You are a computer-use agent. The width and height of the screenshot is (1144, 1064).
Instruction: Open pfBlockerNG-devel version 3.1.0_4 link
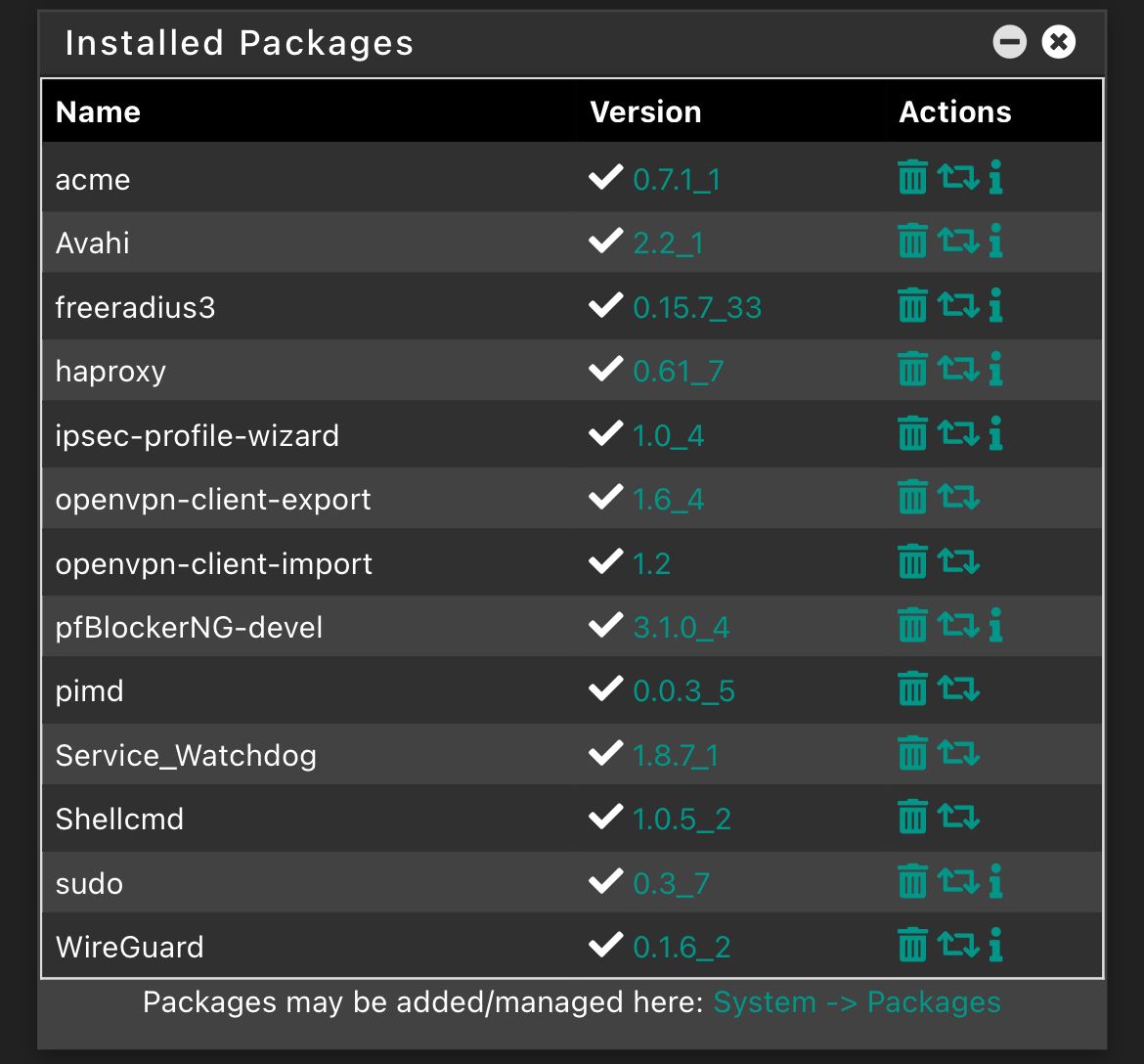pyautogui.click(x=682, y=628)
